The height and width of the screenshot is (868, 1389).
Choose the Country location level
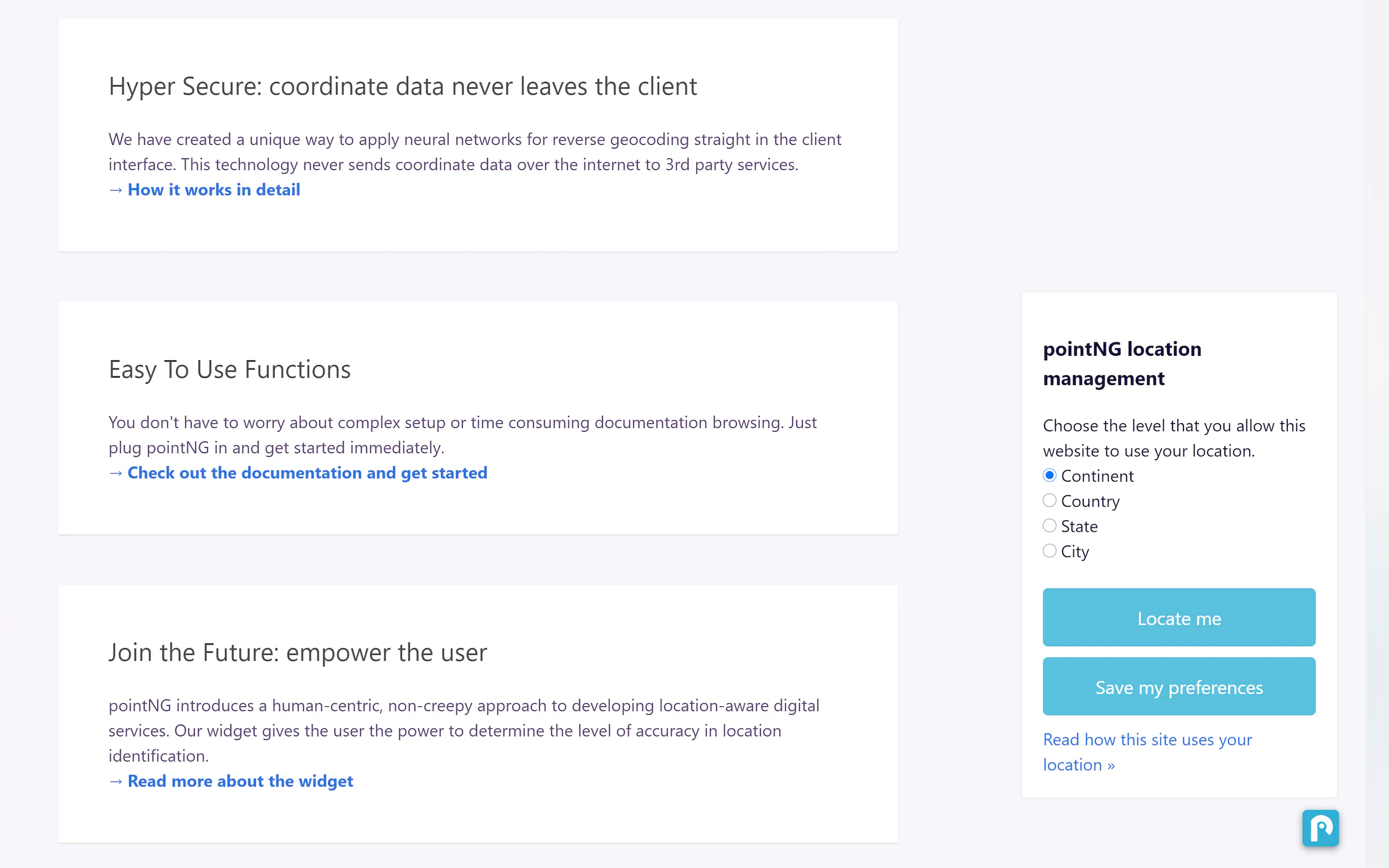pyautogui.click(x=1049, y=501)
